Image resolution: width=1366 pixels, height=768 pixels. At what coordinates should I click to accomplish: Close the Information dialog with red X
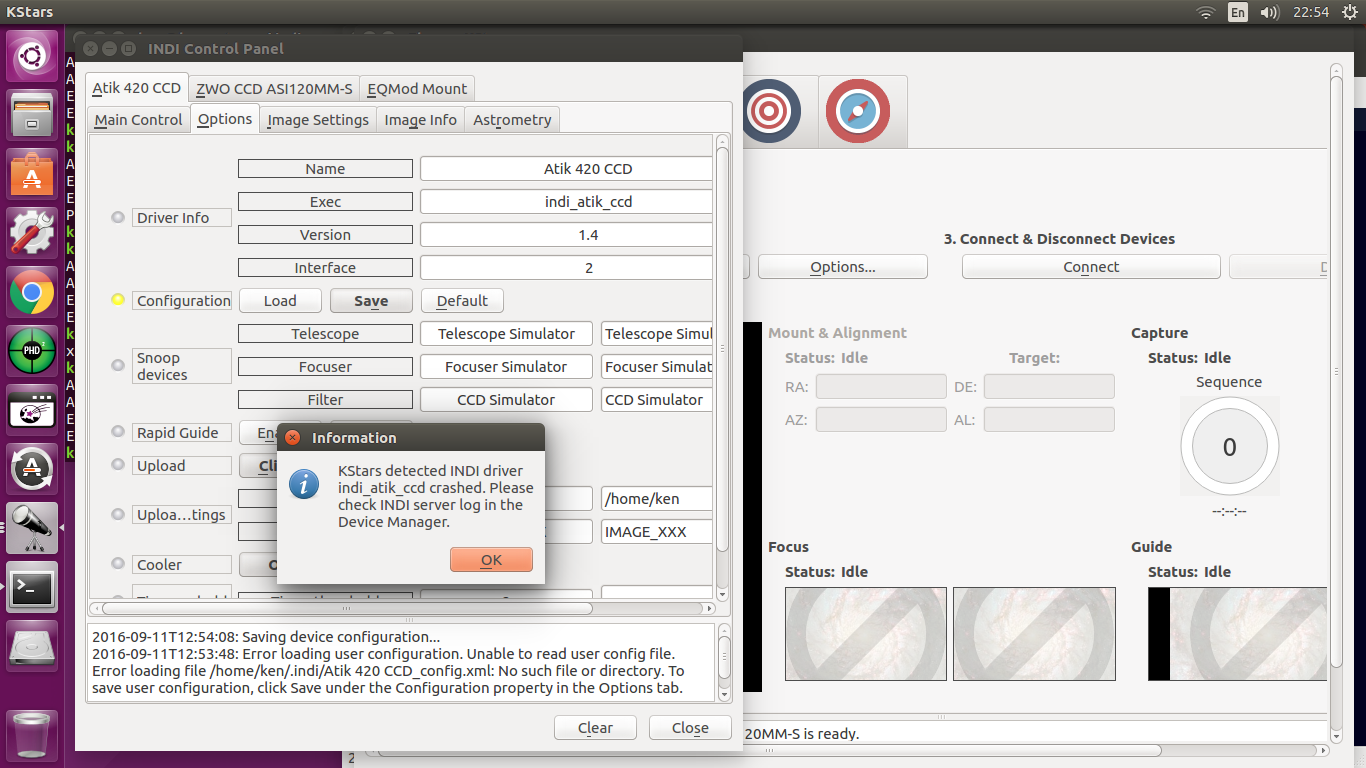click(x=292, y=438)
